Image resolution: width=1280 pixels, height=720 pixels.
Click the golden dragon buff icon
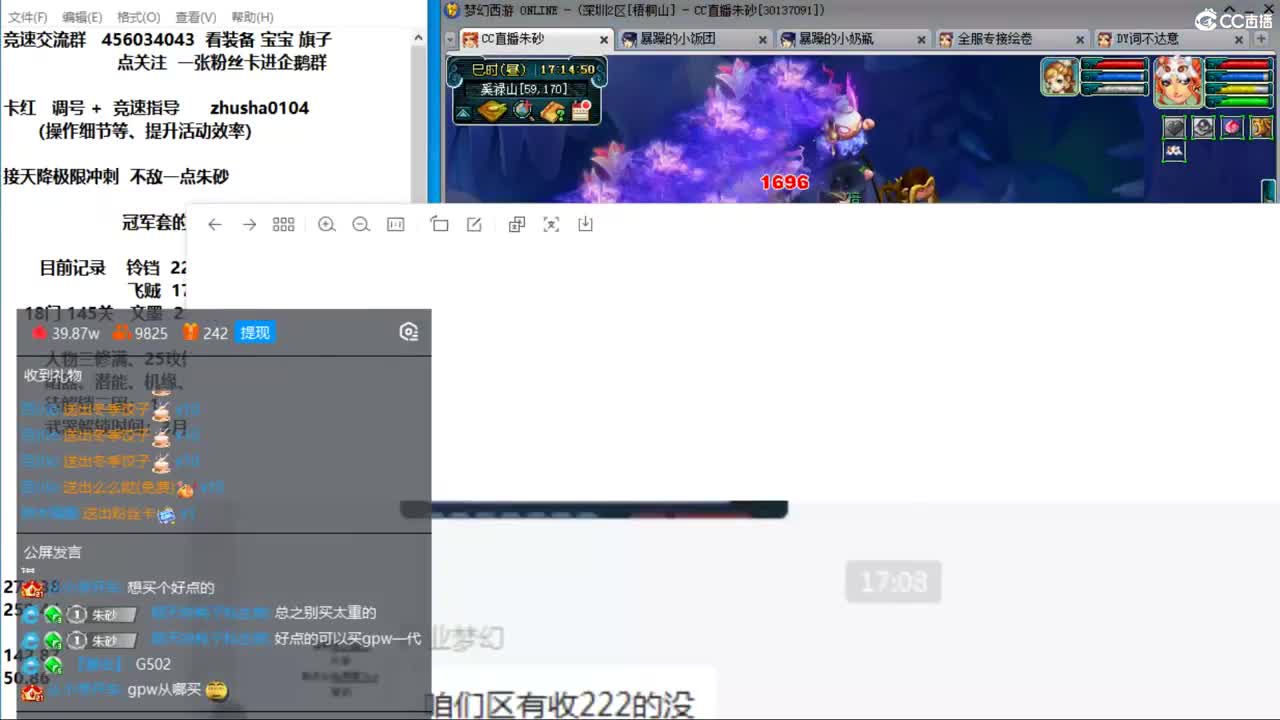click(1262, 127)
